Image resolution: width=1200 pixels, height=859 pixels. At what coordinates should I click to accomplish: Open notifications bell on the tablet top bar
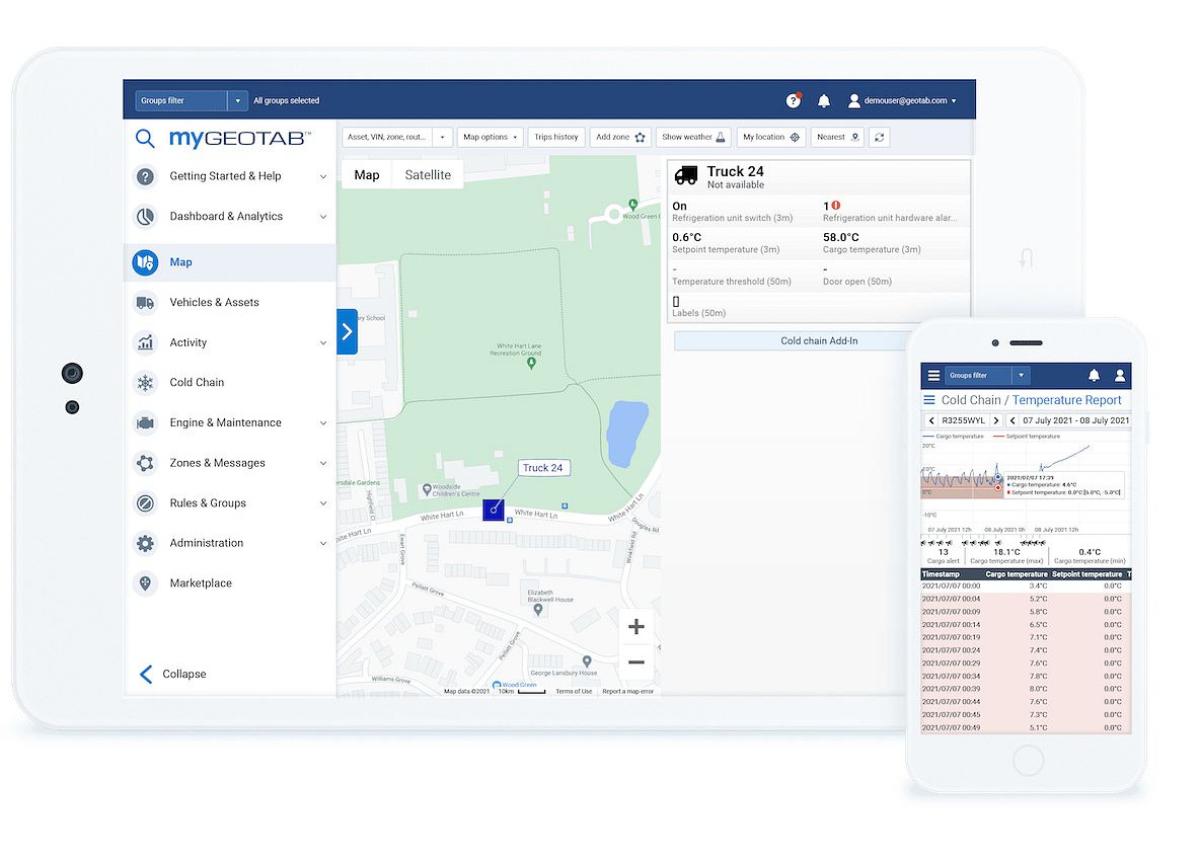[824, 101]
